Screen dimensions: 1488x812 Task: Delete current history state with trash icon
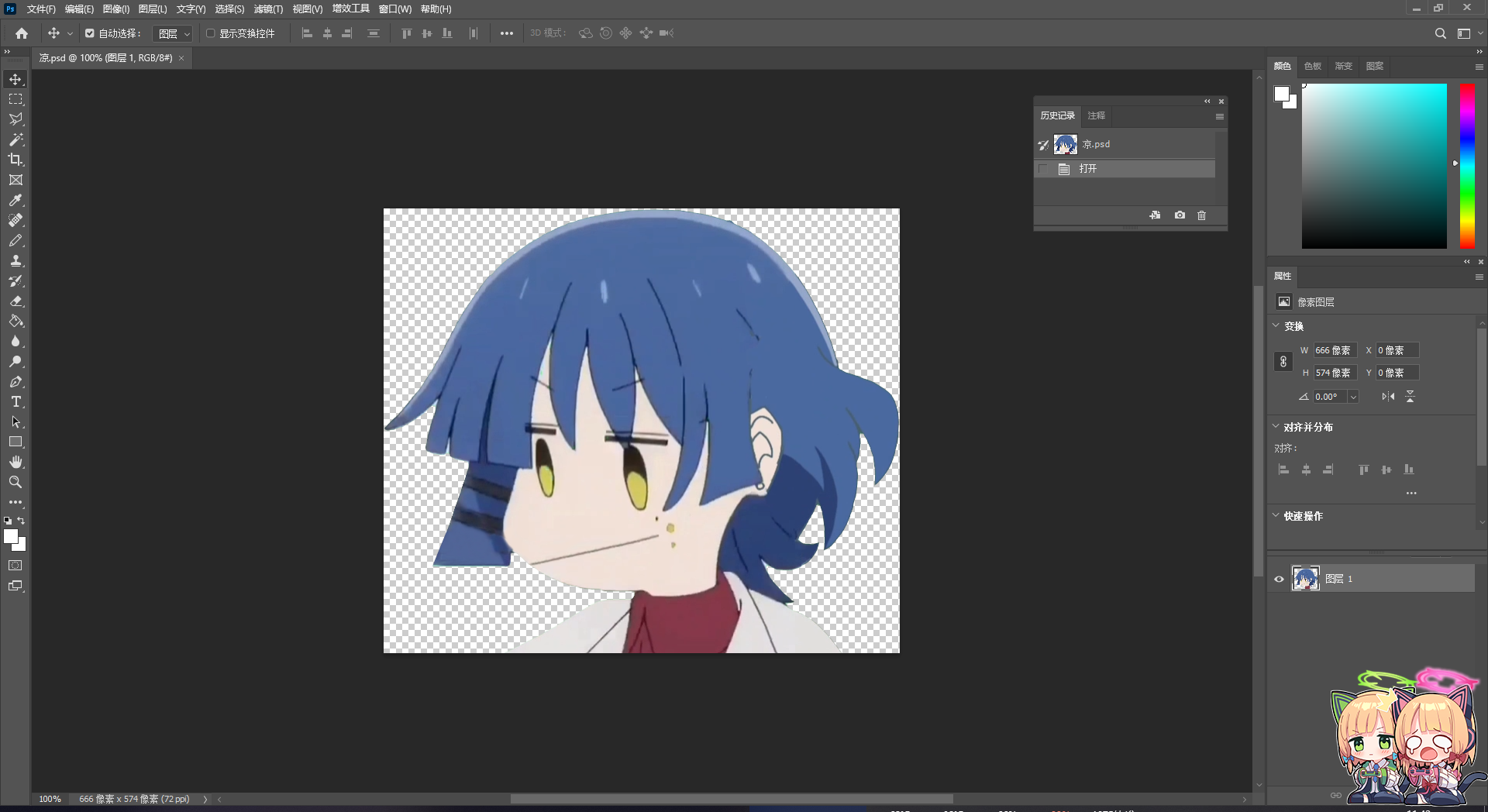[1202, 215]
